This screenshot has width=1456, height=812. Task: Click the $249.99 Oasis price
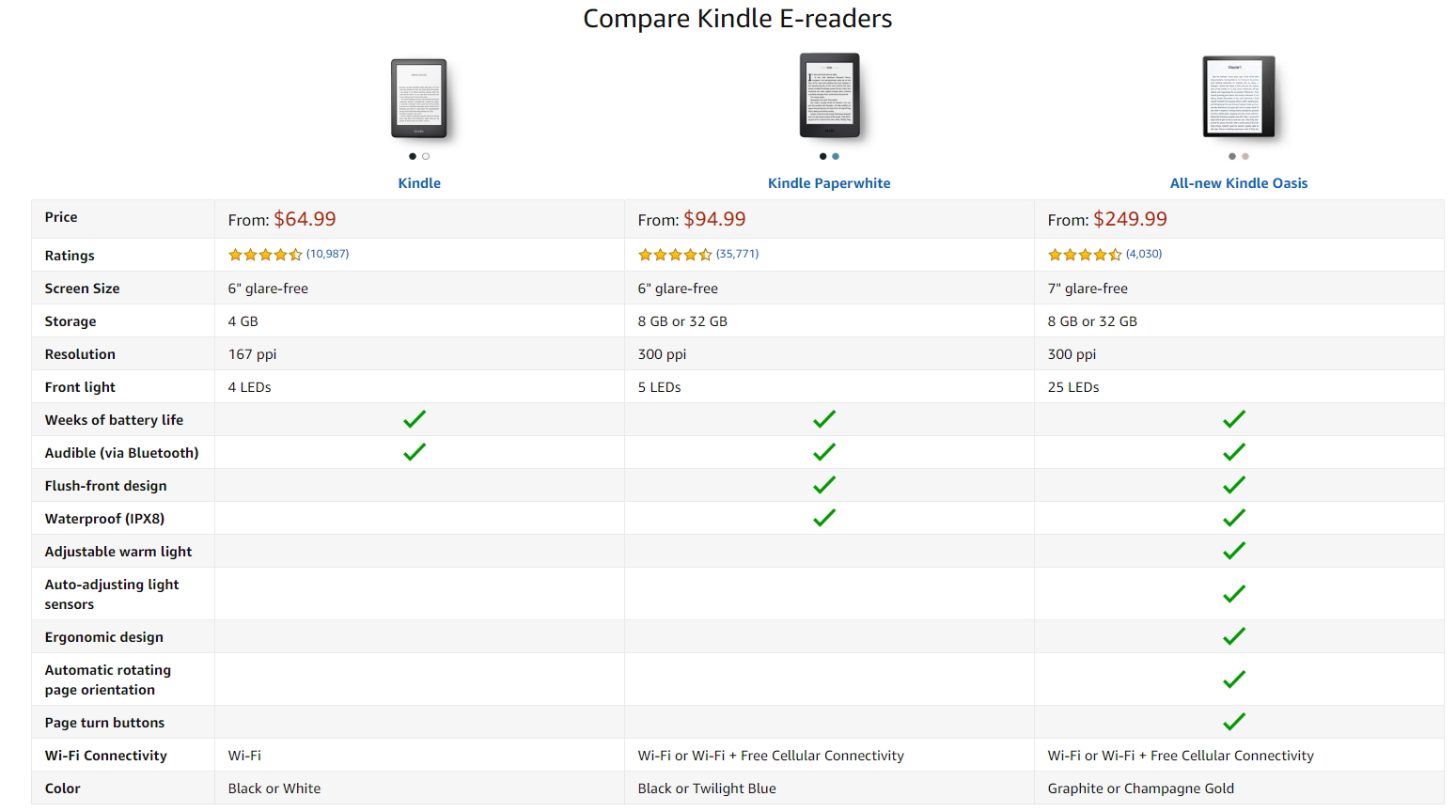tap(1130, 219)
